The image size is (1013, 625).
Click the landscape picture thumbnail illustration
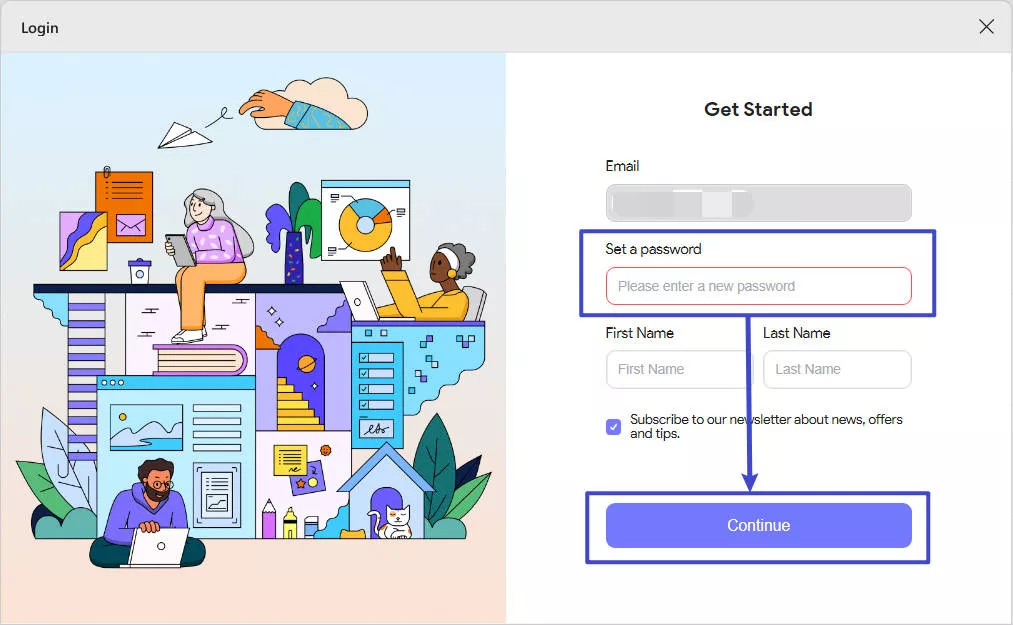[146, 427]
